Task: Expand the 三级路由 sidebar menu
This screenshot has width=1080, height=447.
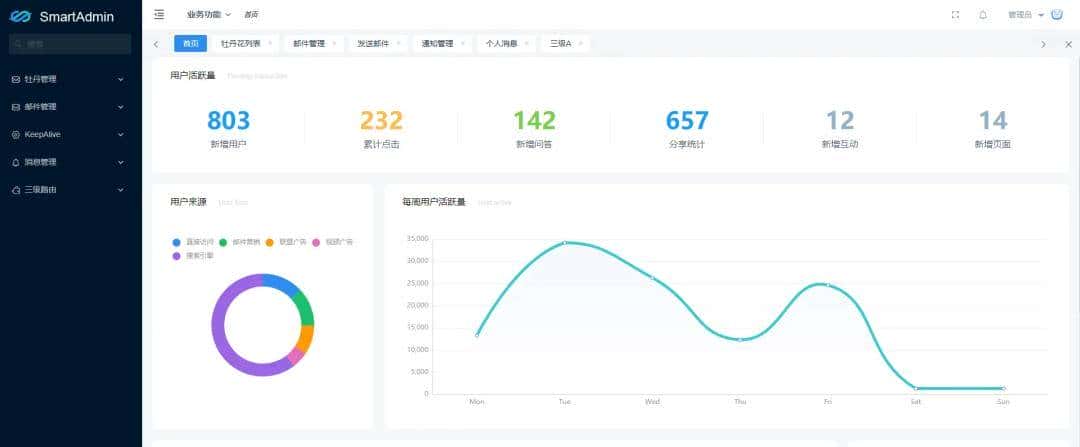Action: 71,189
